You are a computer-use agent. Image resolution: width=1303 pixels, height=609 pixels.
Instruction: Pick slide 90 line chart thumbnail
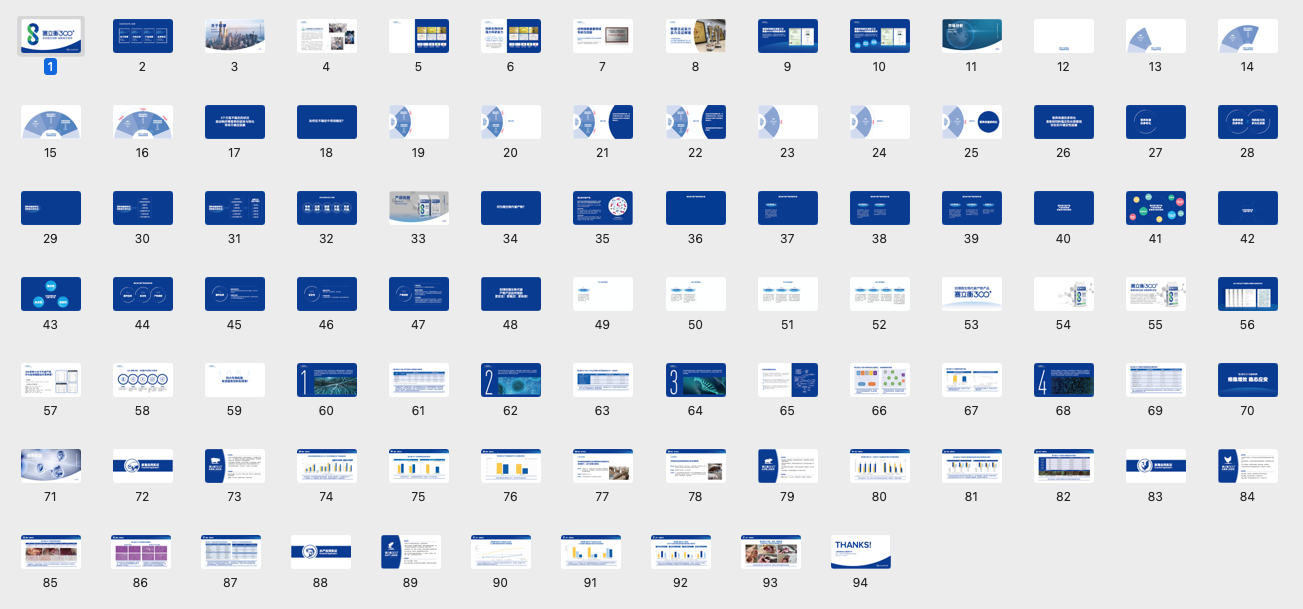[500, 552]
